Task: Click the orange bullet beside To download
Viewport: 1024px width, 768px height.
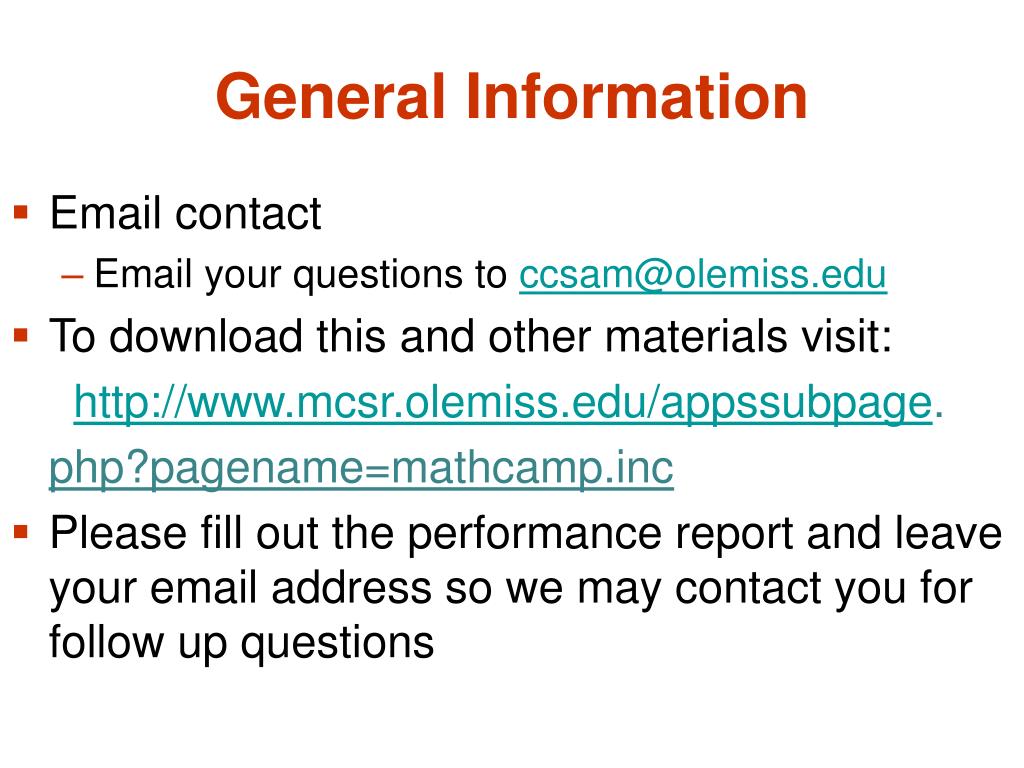Action: 21,336
